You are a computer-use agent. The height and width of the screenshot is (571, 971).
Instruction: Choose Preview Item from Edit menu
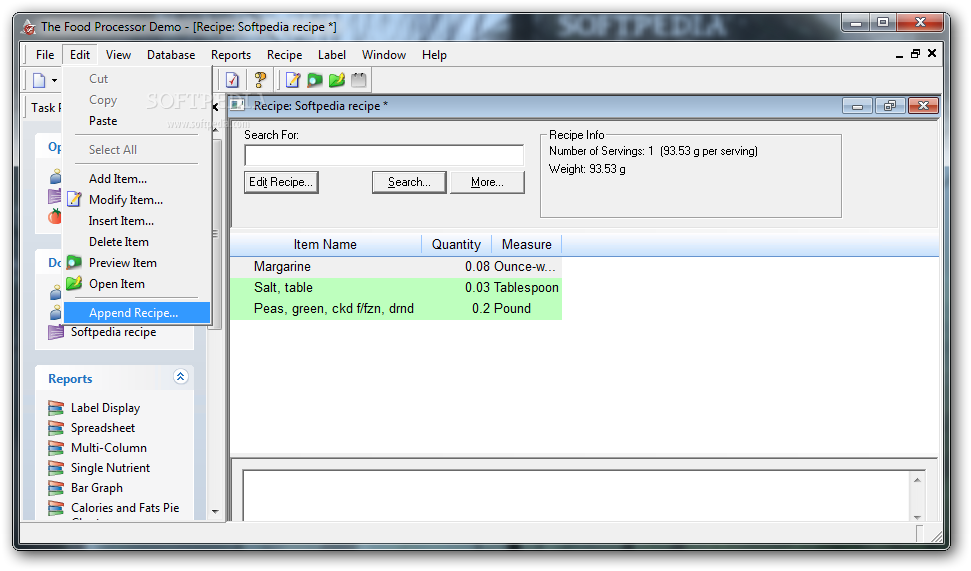137,263
